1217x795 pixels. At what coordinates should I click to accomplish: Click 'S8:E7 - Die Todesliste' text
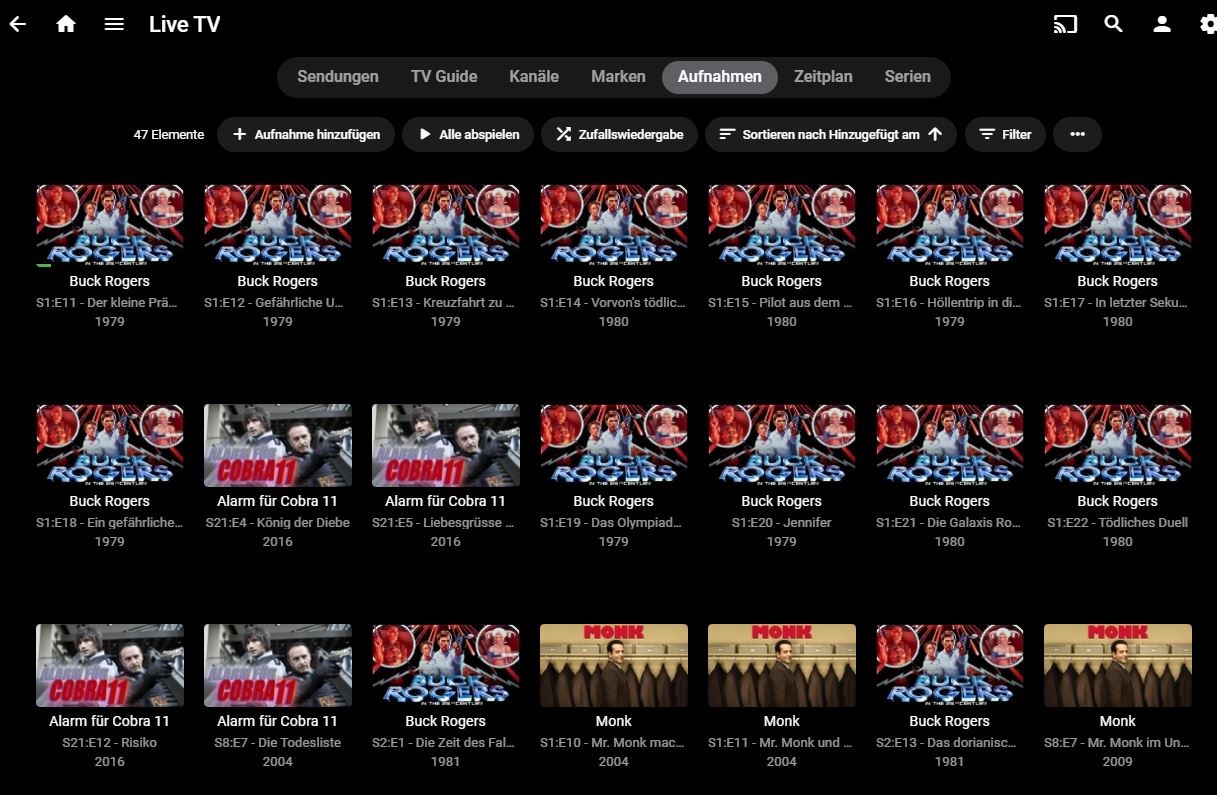coord(278,742)
